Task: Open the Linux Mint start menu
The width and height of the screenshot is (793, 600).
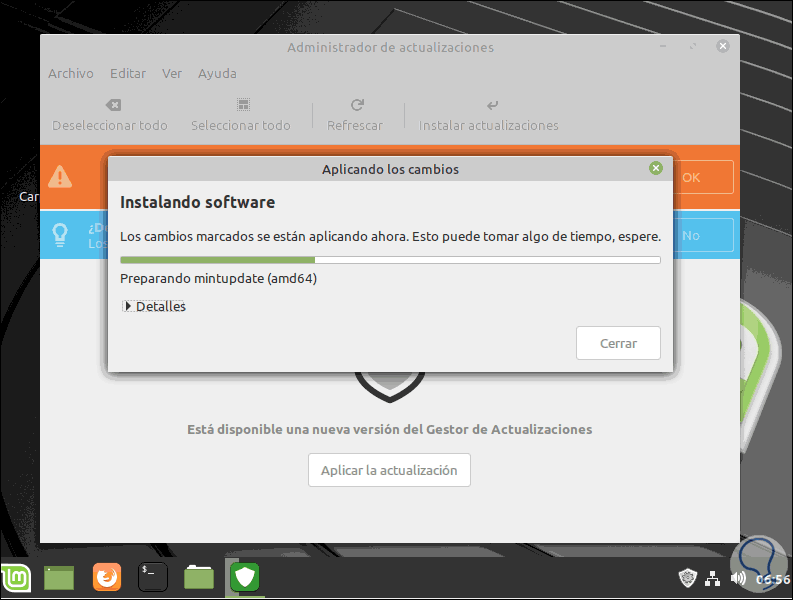Action: tap(16, 577)
